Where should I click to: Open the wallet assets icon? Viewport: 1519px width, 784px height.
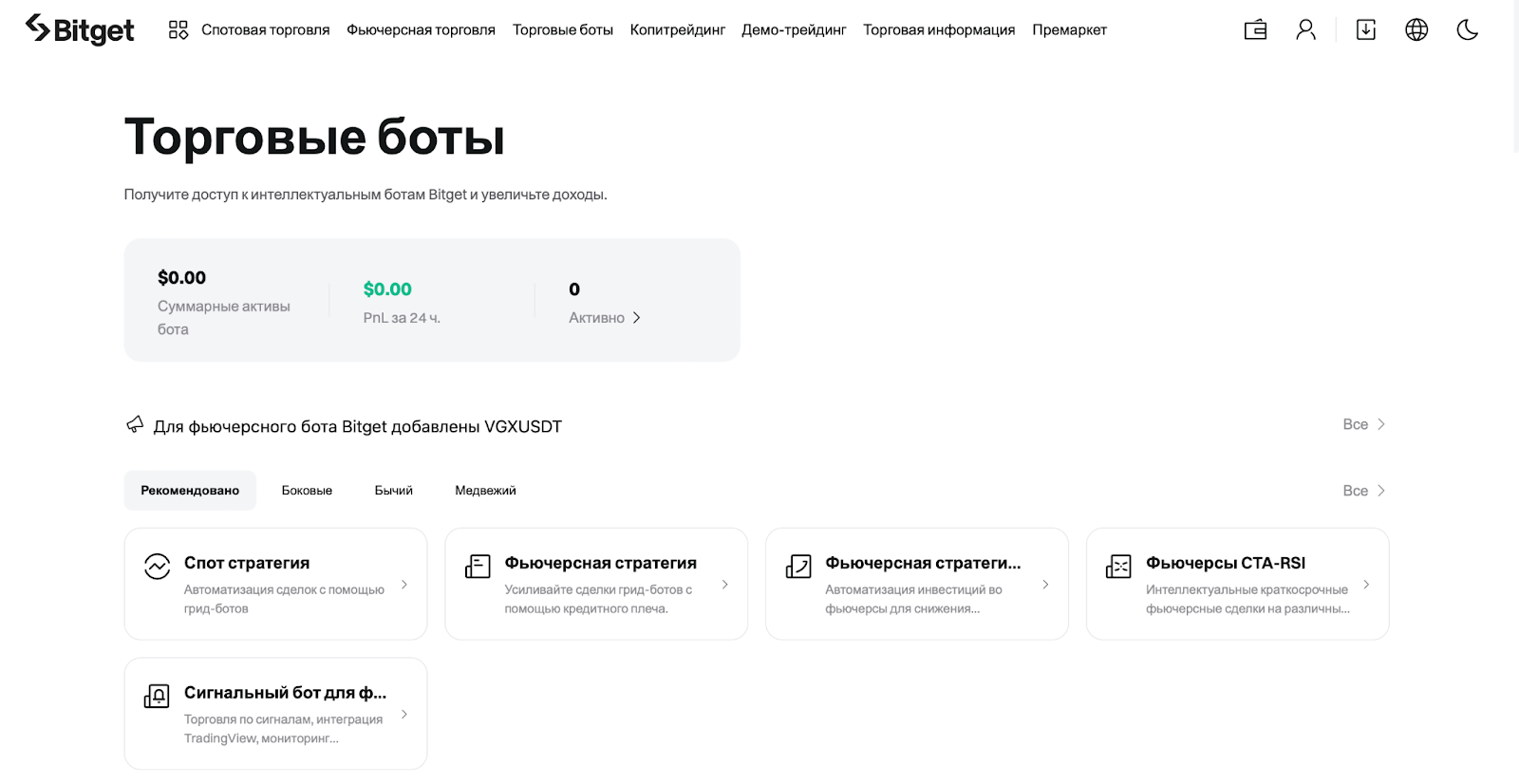tap(1255, 29)
